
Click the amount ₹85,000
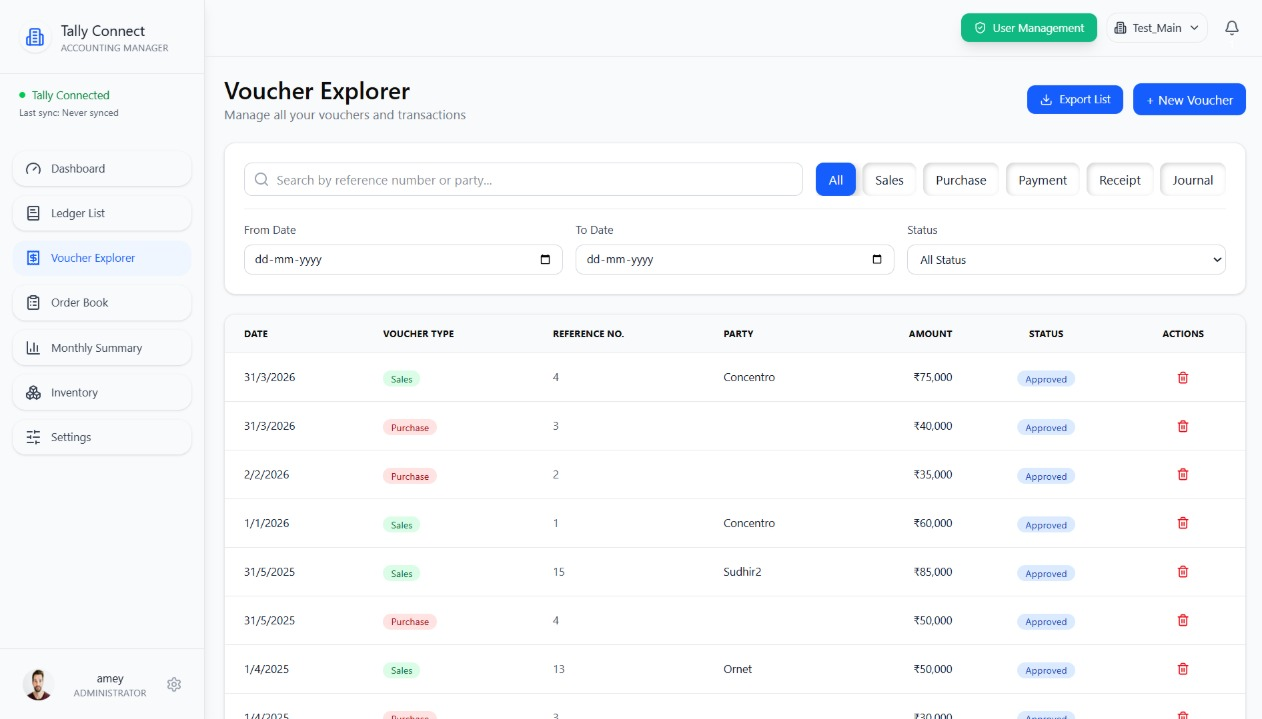coord(933,572)
